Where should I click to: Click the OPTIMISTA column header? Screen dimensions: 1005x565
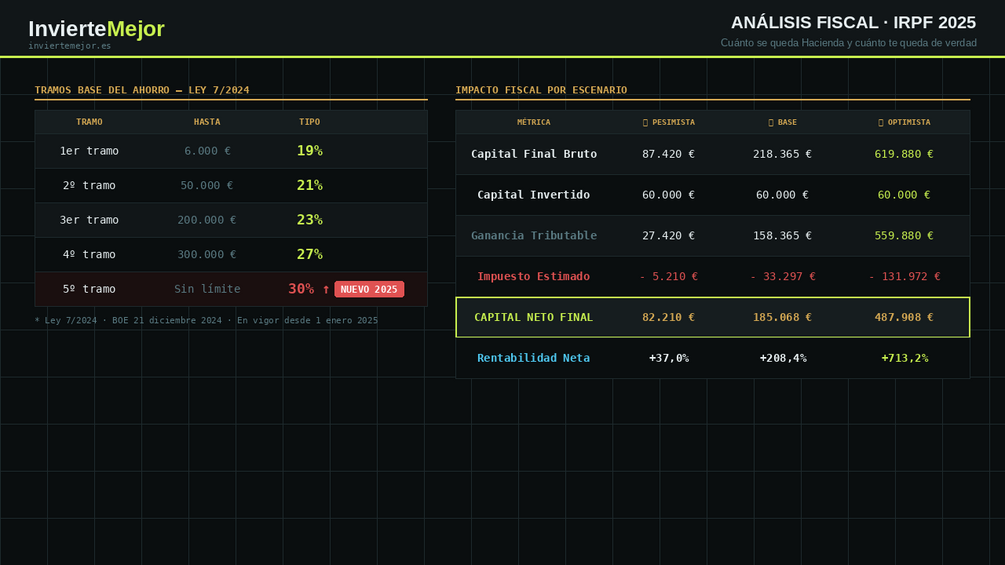coord(904,122)
